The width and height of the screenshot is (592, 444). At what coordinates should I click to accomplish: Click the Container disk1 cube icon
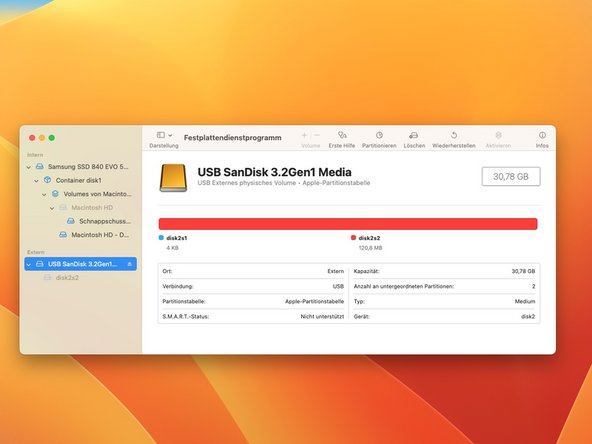[48, 180]
